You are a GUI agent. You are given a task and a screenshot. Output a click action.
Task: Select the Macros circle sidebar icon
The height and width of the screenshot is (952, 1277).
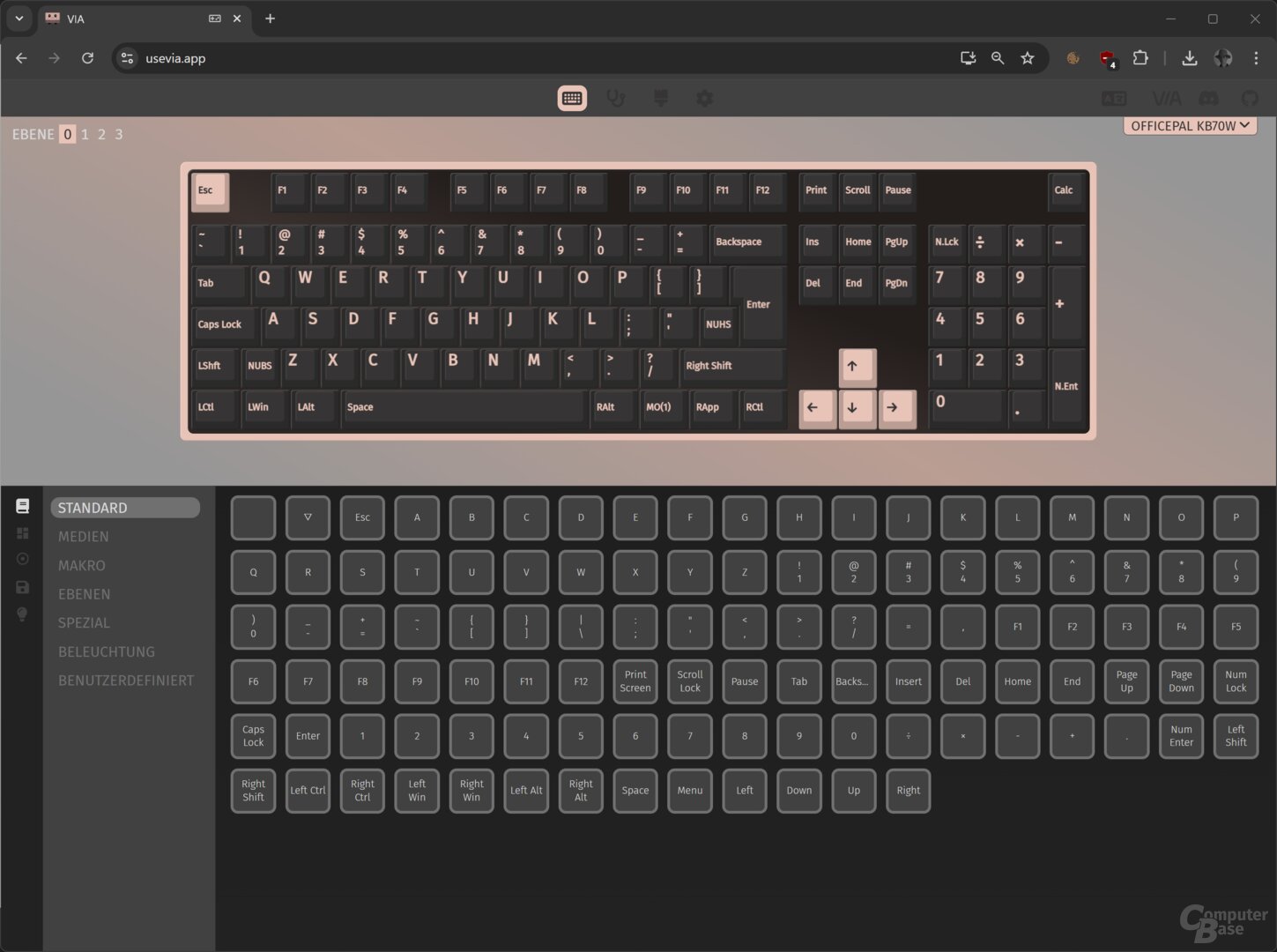23,559
